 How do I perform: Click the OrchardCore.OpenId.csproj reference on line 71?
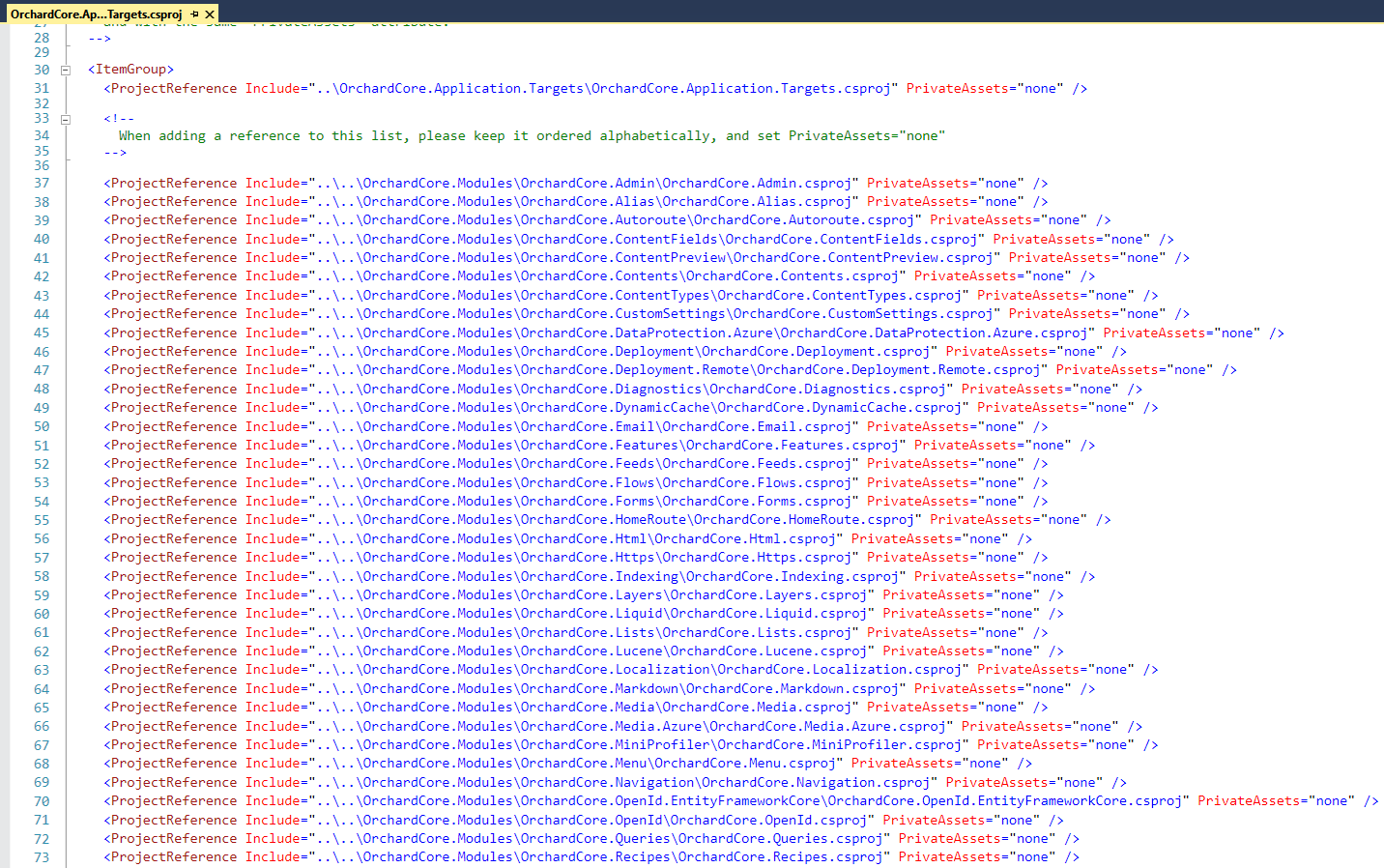coord(584,820)
